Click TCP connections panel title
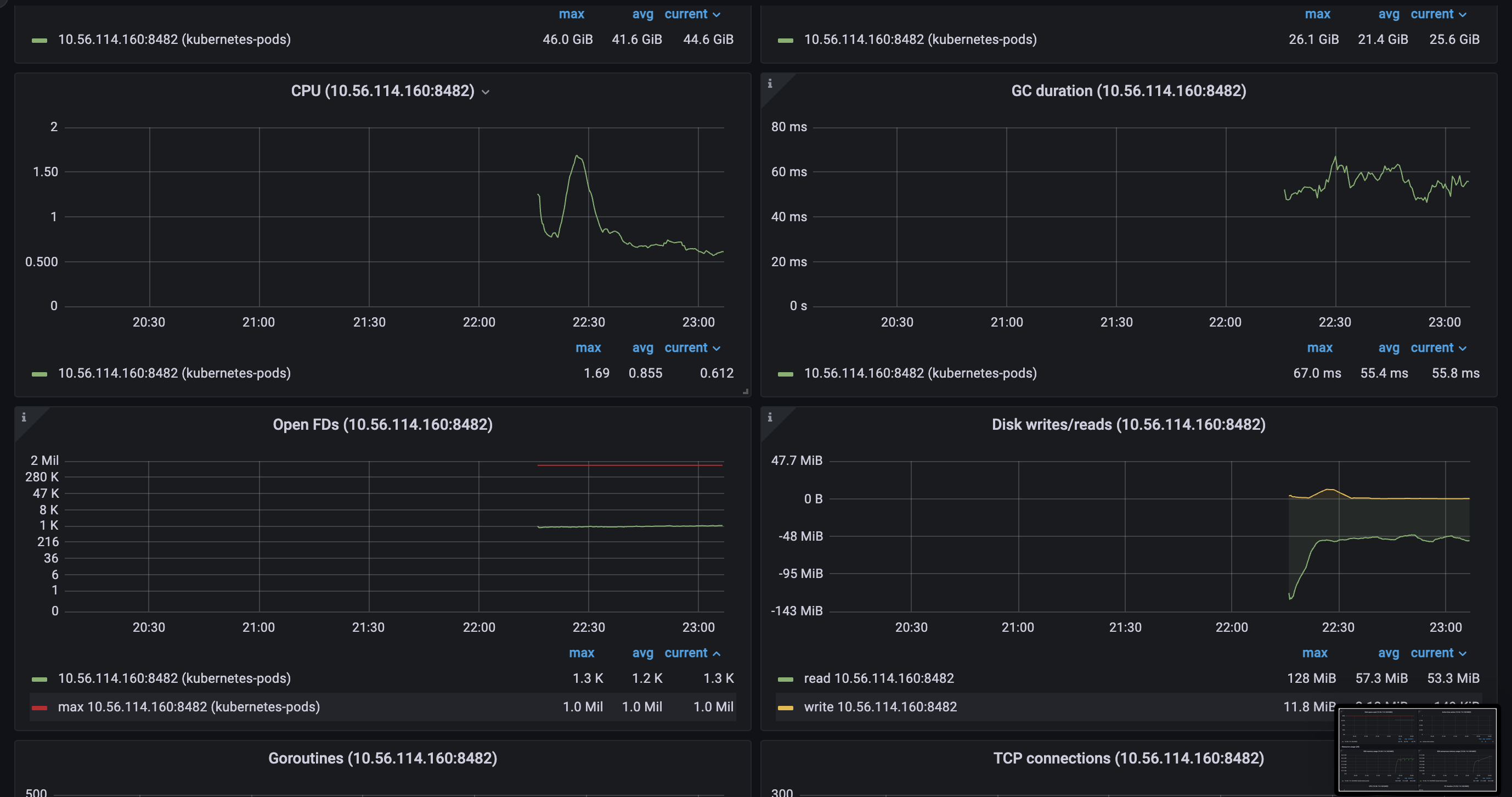This screenshot has height=797, width=1512. point(1128,758)
